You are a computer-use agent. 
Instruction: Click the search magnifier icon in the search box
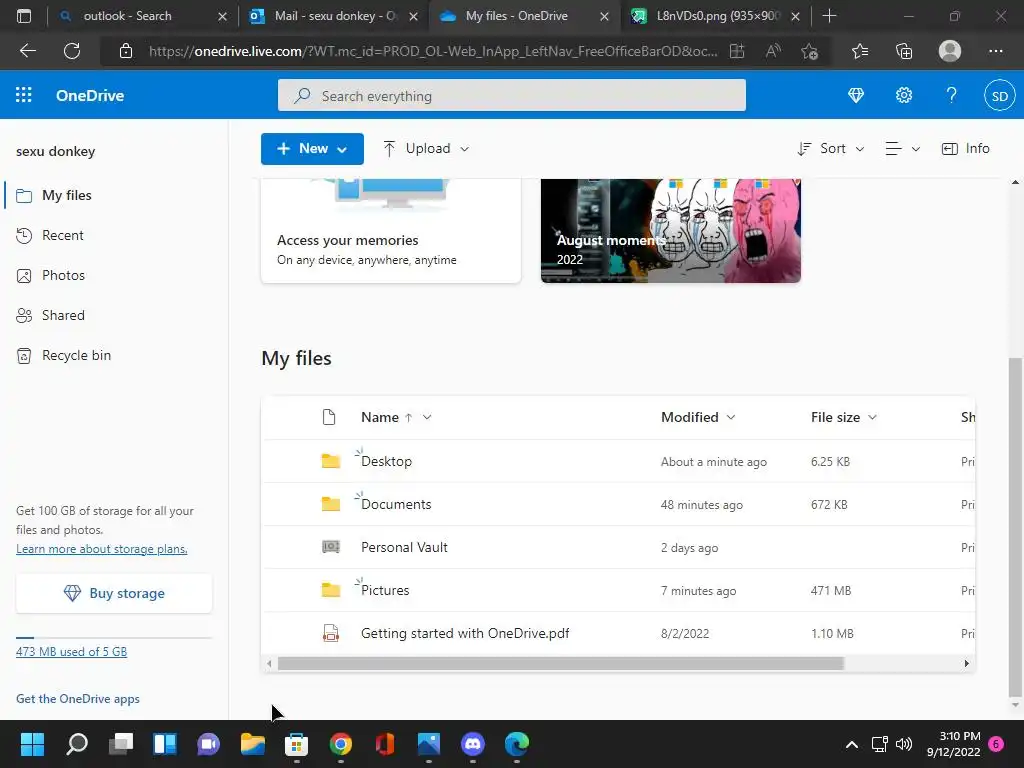302,96
